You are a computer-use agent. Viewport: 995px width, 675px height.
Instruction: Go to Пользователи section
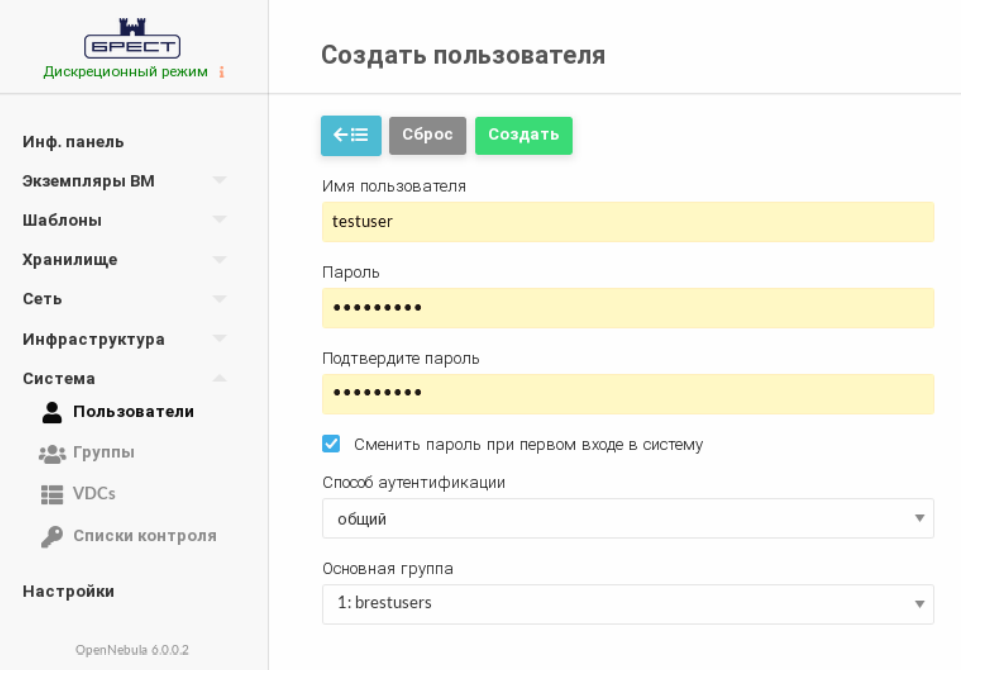click(x=133, y=412)
